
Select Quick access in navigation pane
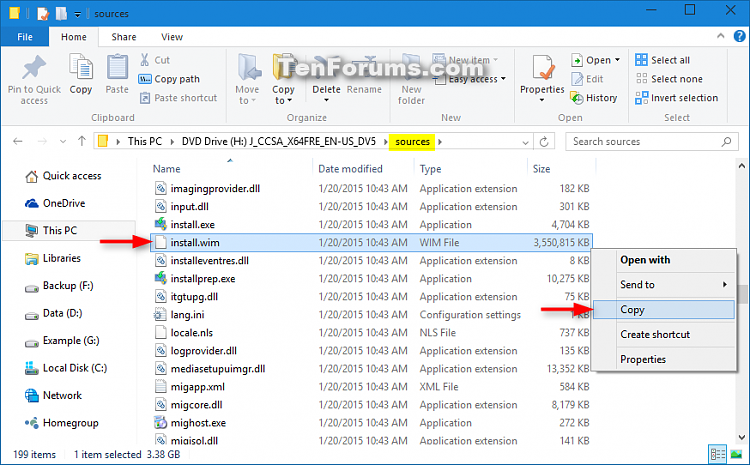63,176
